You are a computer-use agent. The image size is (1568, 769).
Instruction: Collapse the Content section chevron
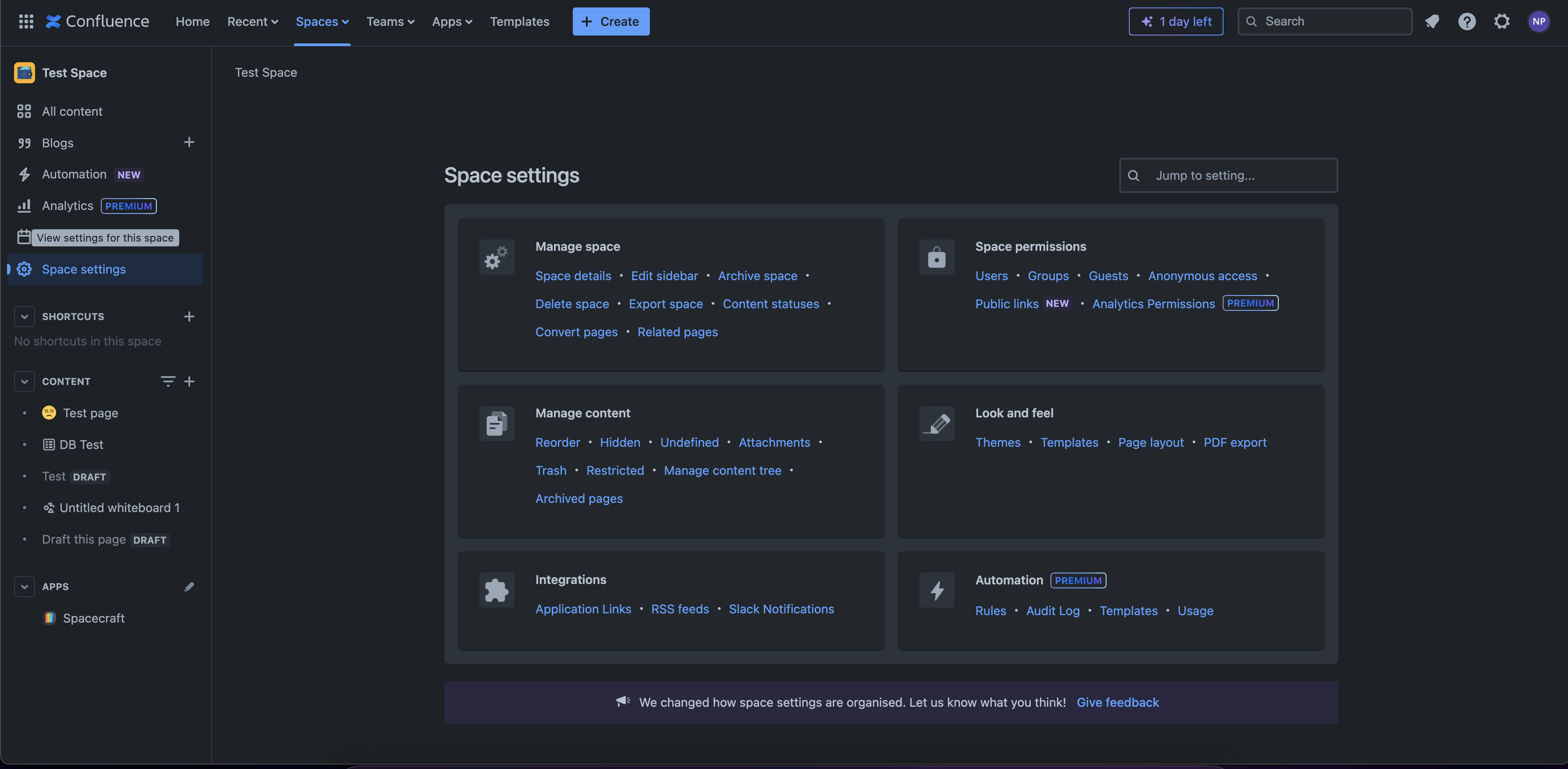pos(24,381)
